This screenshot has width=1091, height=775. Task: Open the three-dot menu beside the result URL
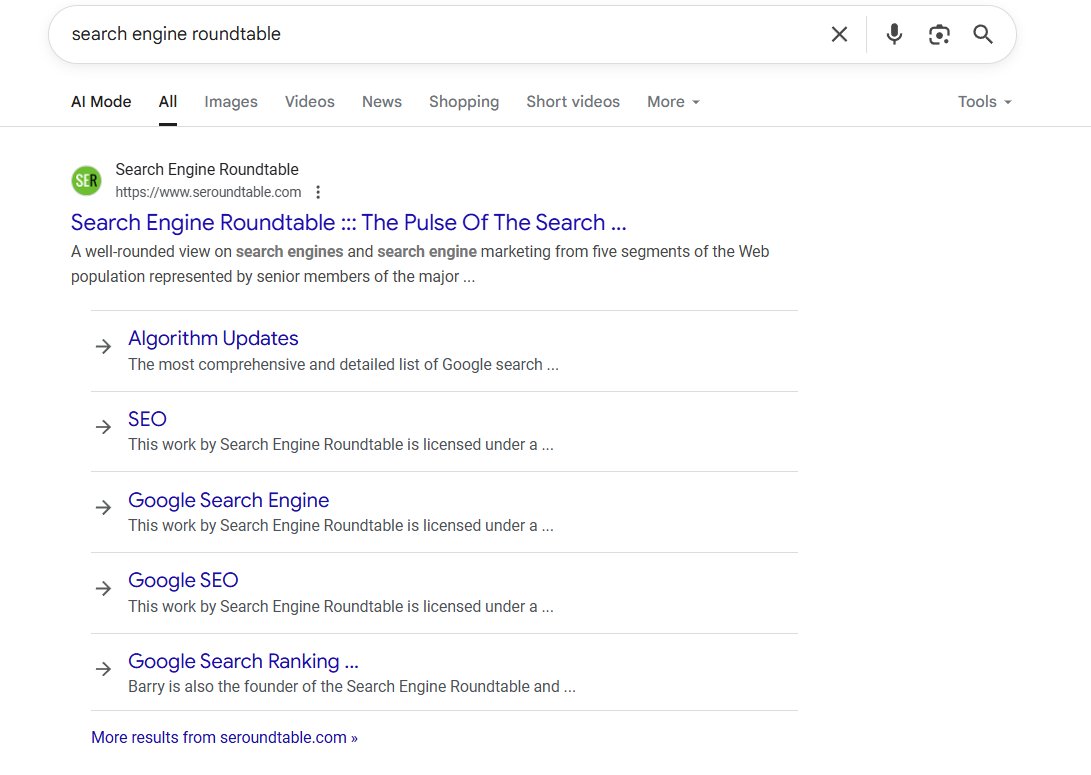point(317,192)
